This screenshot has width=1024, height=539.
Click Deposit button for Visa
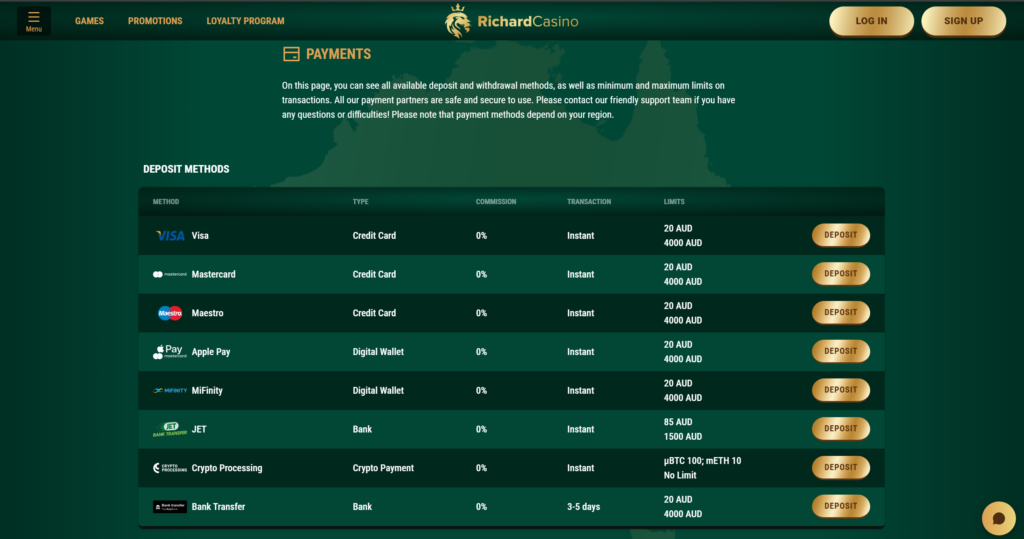[x=840, y=235]
